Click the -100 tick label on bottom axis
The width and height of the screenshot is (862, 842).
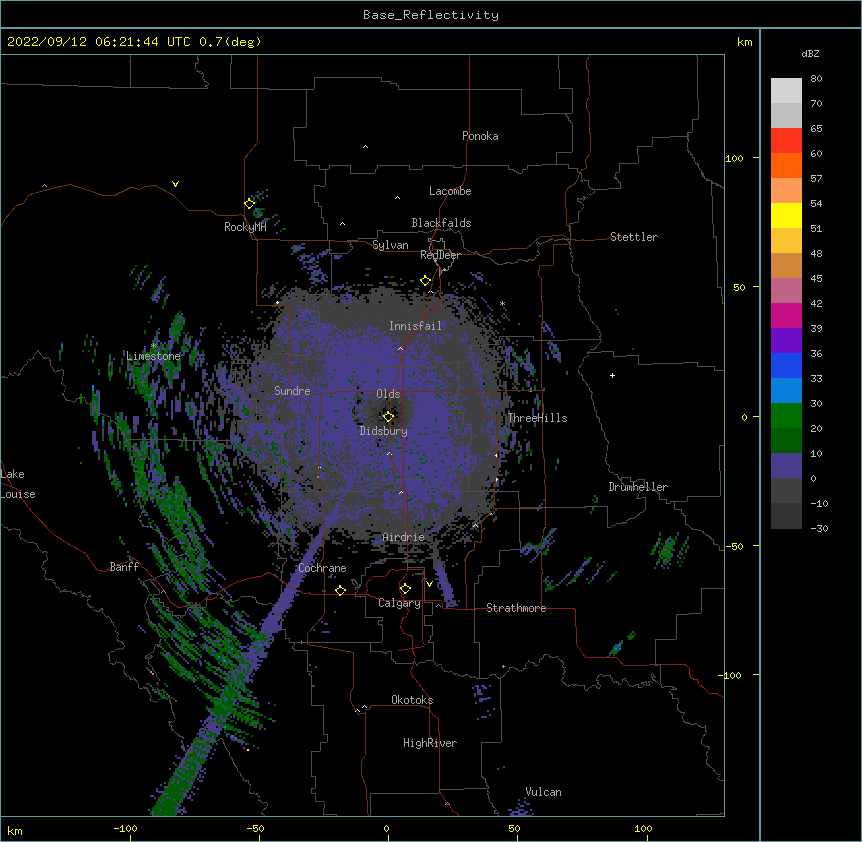[125, 828]
